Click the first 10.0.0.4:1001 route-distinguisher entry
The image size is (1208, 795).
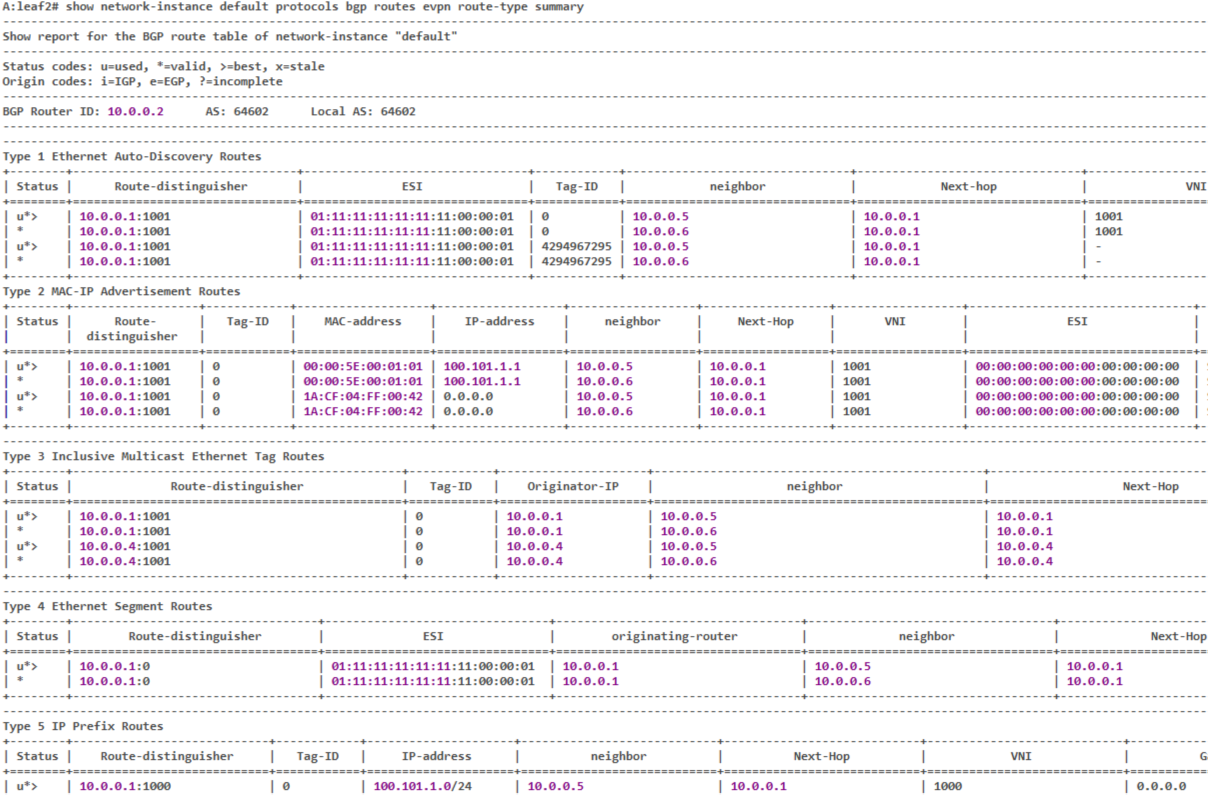click(x=125, y=546)
